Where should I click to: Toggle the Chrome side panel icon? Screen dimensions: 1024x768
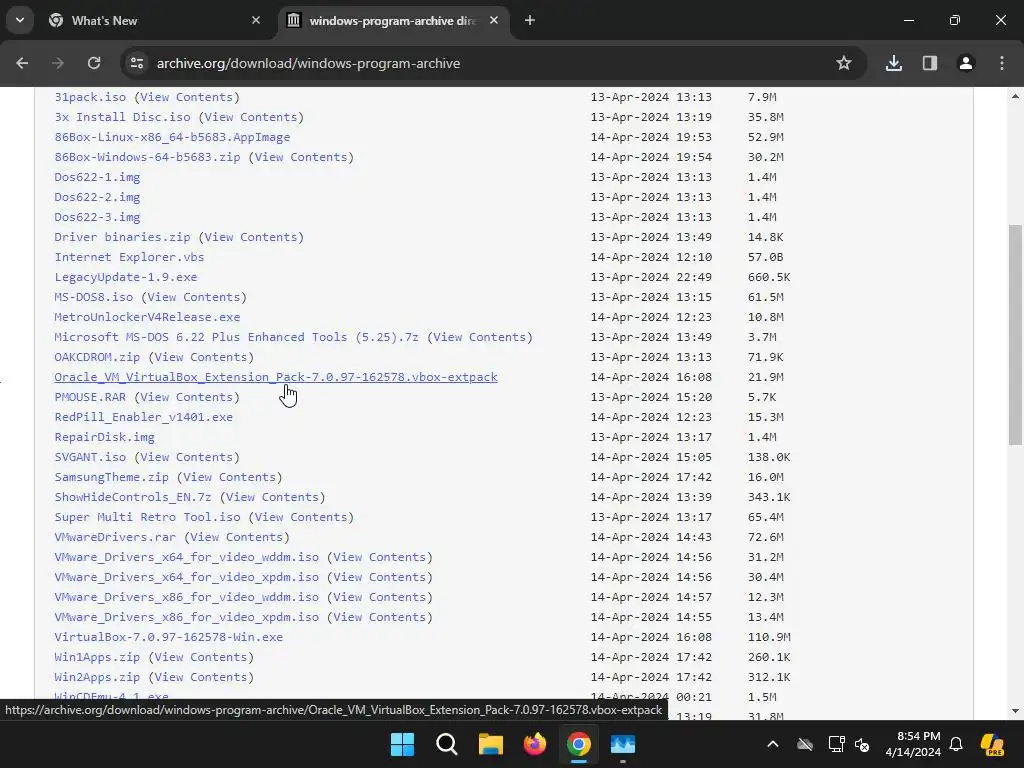click(929, 63)
